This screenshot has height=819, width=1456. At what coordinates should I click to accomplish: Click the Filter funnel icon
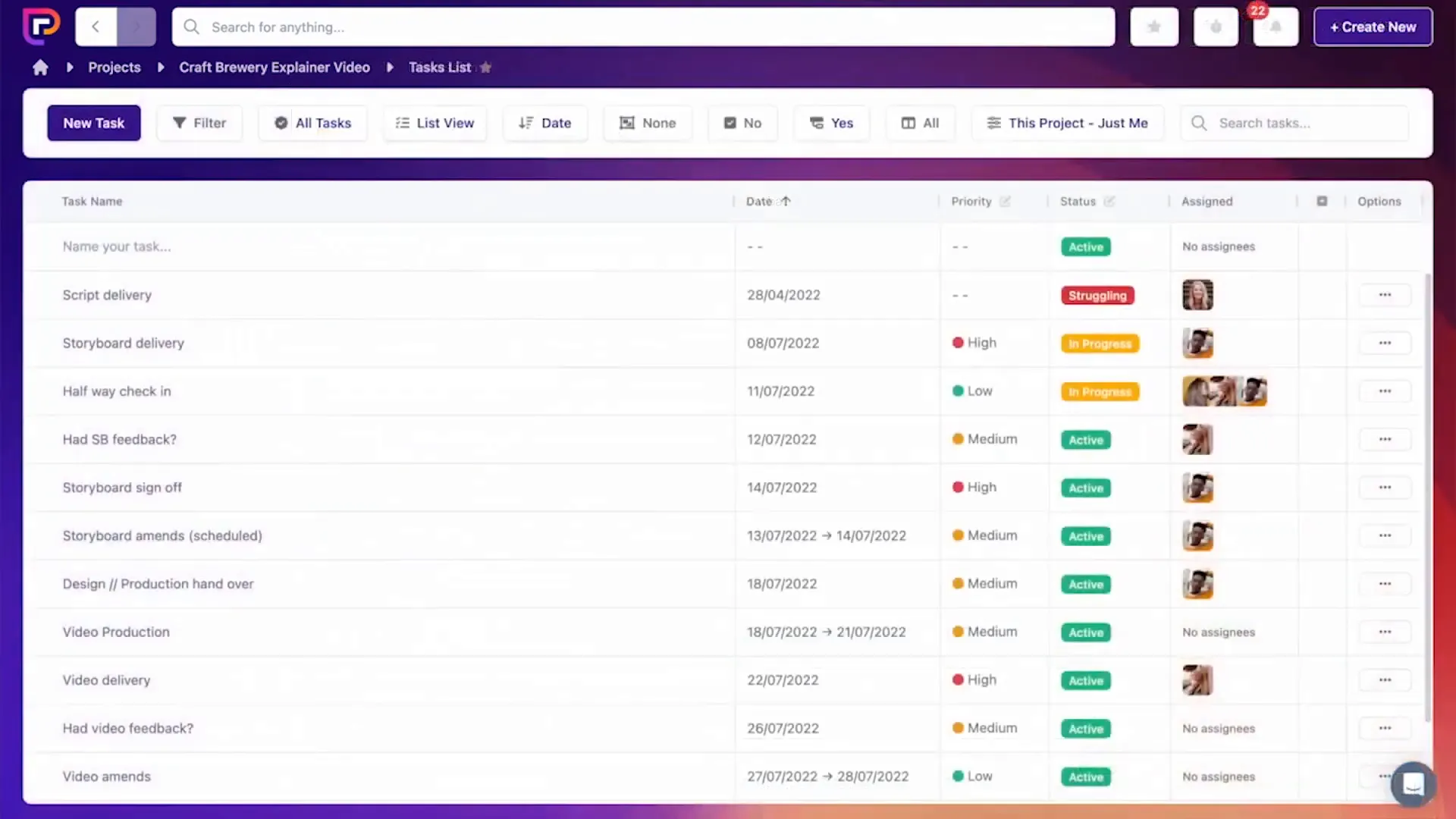tap(179, 123)
